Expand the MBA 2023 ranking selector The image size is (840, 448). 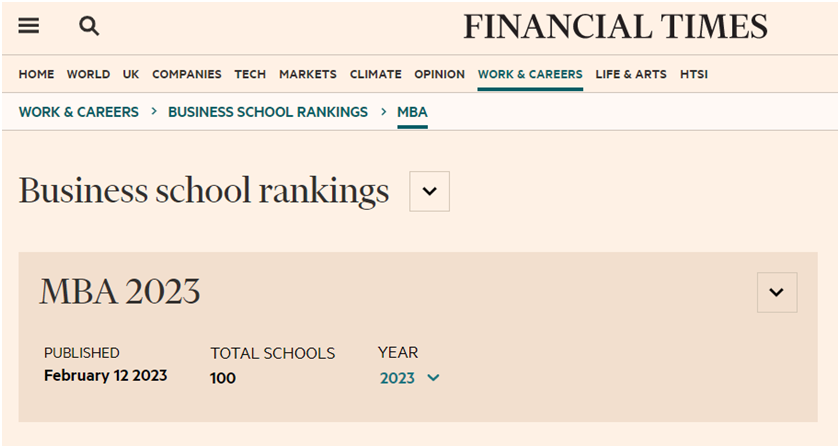[777, 293]
